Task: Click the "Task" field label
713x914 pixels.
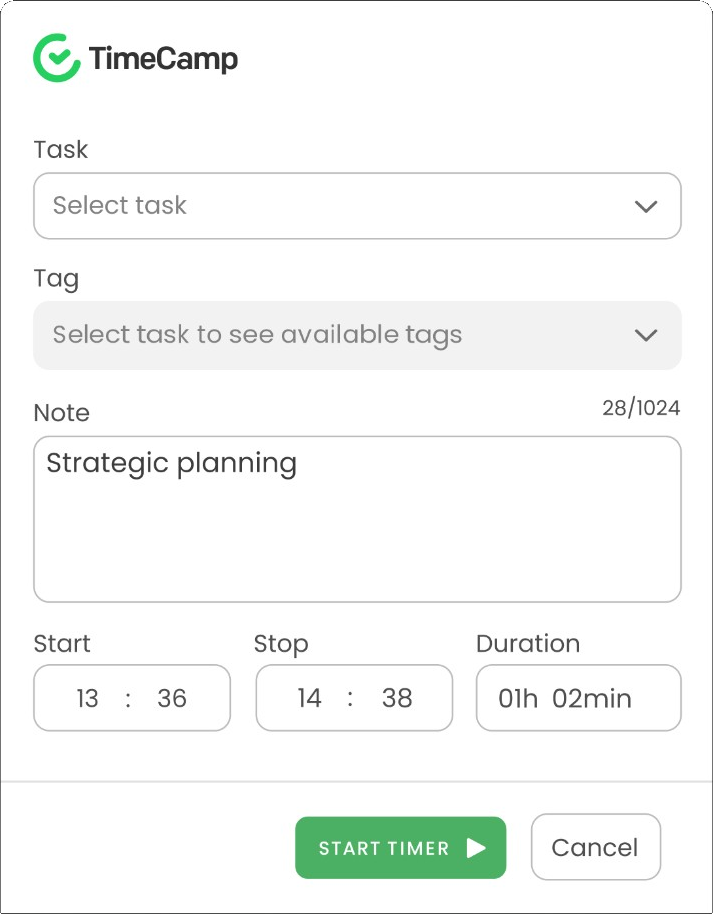Action: pyautogui.click(x=61, y=150)
